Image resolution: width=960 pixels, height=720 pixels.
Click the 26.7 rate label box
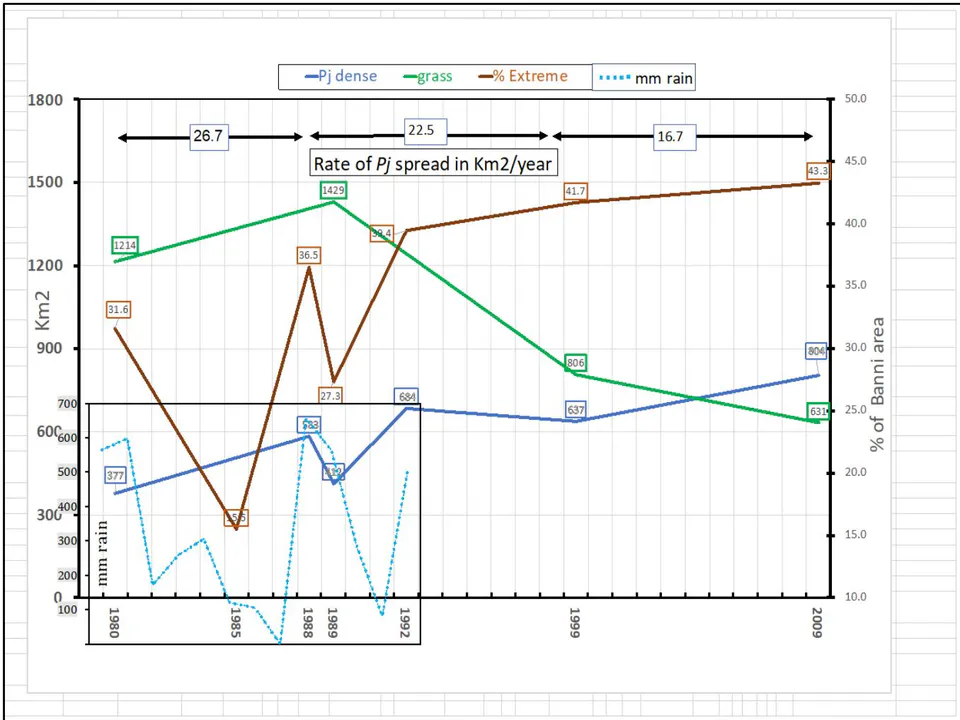click(209, 136)
